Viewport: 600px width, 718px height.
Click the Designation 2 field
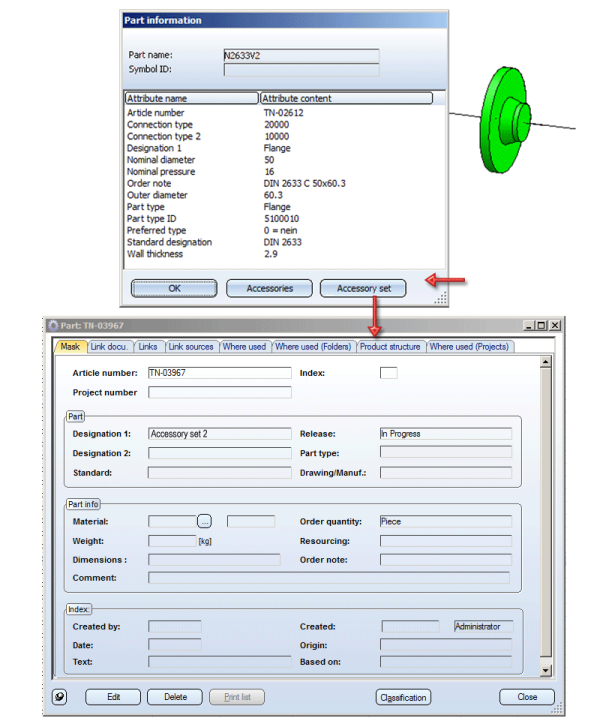coord(219,453)
